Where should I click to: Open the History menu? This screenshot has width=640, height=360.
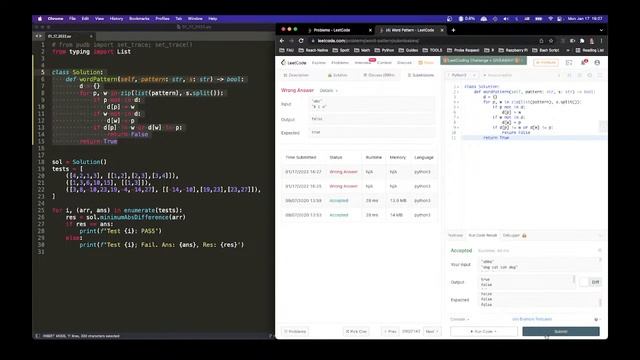click(116, 19)
